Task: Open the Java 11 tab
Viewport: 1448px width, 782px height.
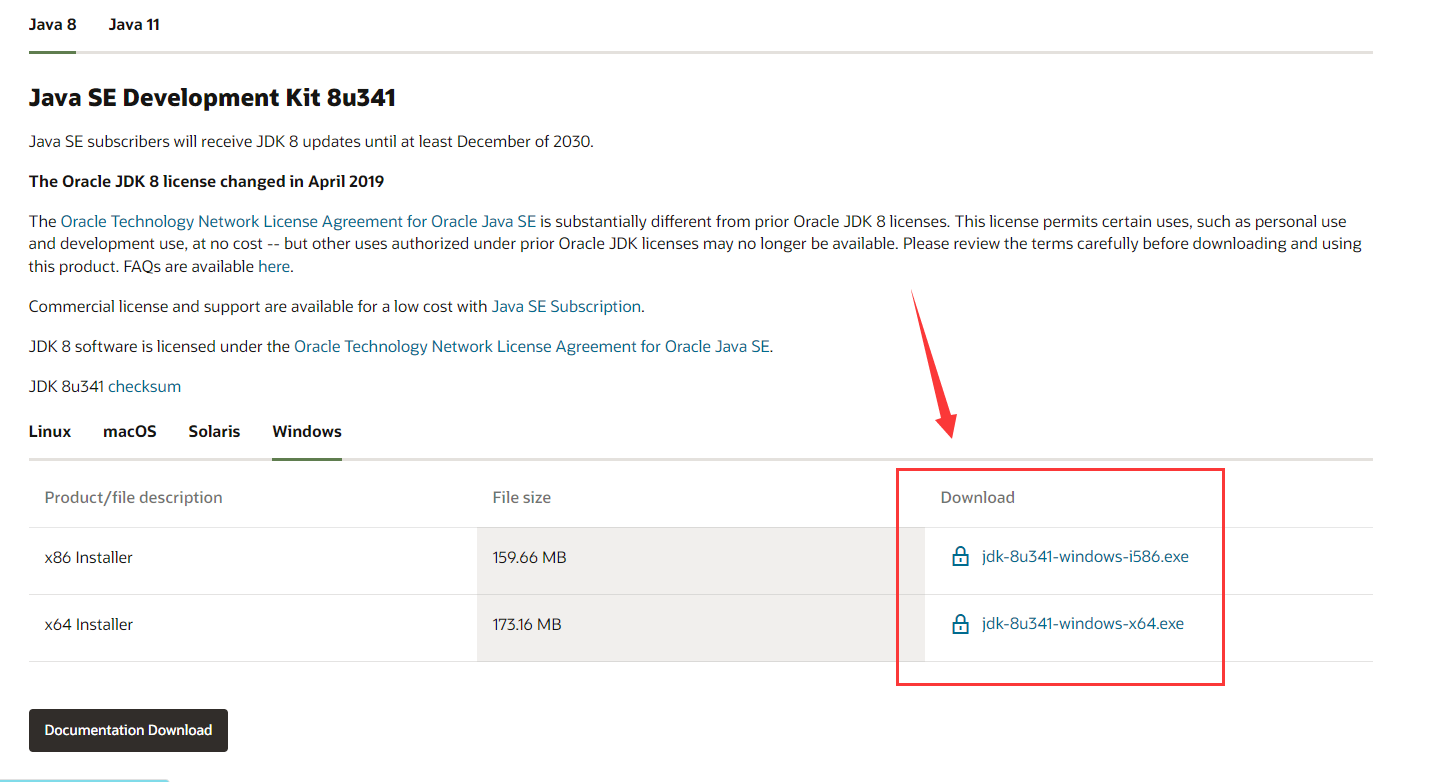Action: pos(134,24)
